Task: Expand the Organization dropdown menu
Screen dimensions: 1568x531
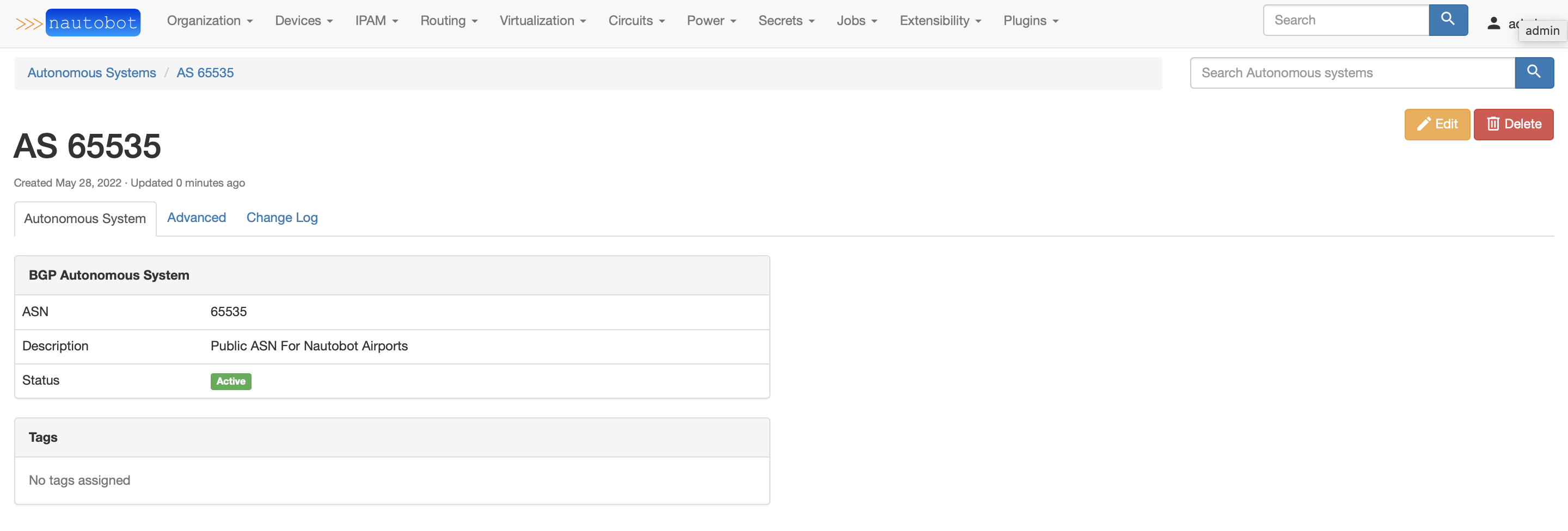Action: point(210,21)
